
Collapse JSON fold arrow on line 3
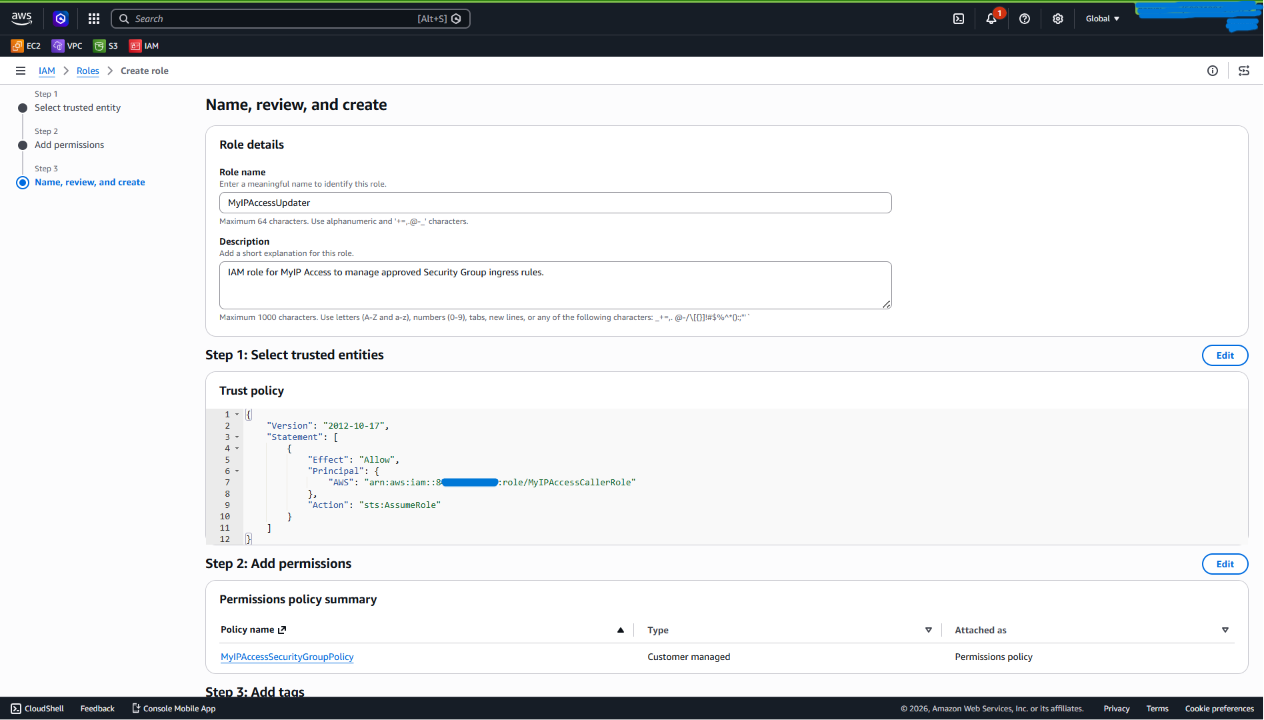(x=237, y=437)
